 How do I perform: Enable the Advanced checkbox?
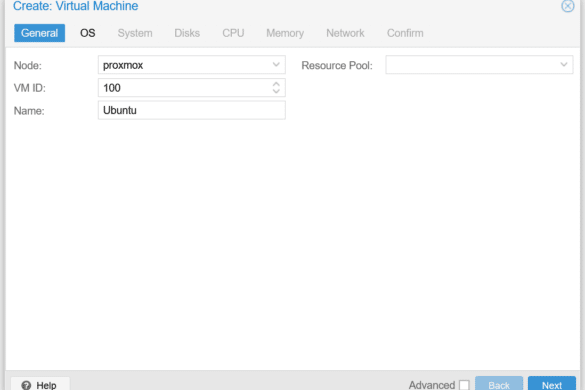click(x=464, y=385)
